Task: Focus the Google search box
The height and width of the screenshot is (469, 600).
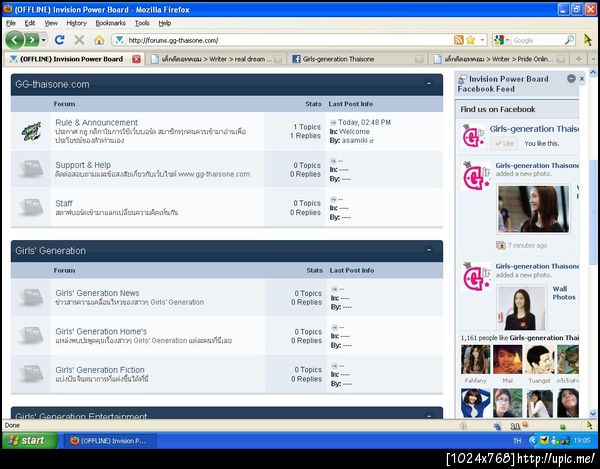Action: coord(537,40)
